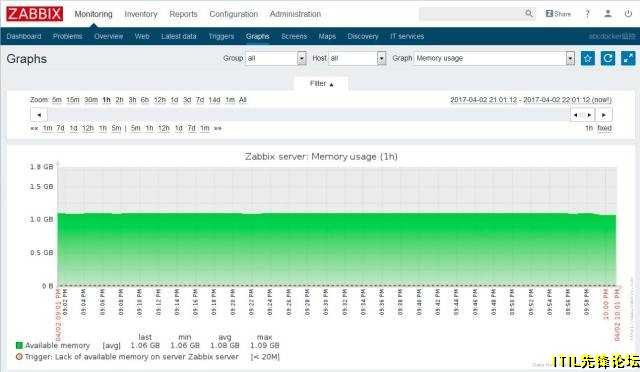Screen dimensions: 640x372
Task: Go to the Problems tab
Action: tap(67, 36)
